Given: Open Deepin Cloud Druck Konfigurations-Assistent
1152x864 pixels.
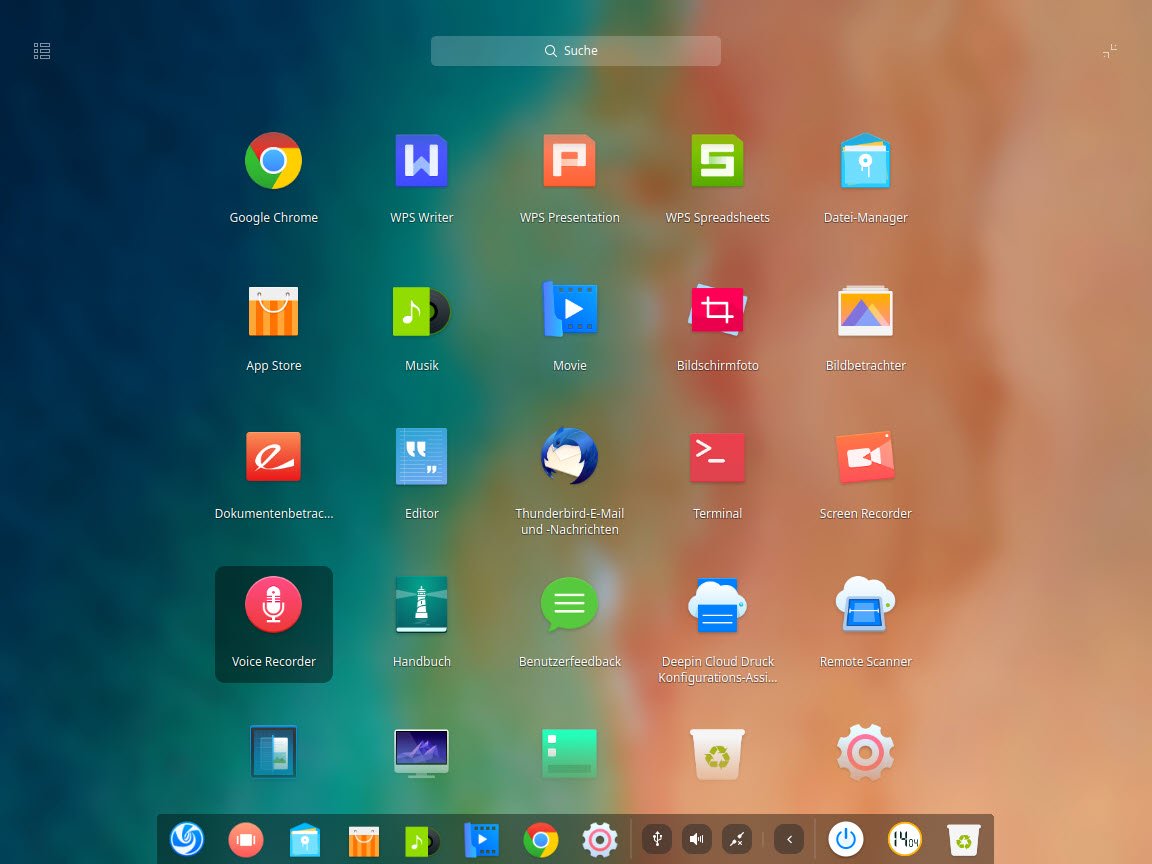Looking at the screenshot, I should [718, 605].
